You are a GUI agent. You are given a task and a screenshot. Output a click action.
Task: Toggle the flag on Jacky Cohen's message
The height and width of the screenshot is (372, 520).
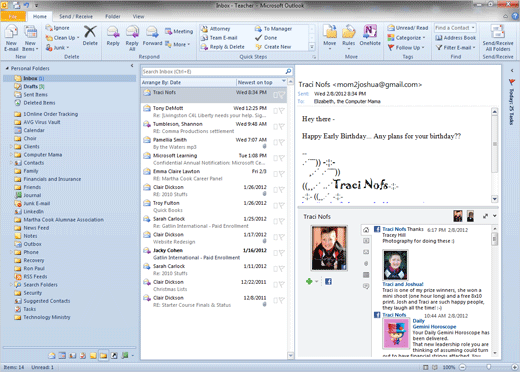point(282,253)
